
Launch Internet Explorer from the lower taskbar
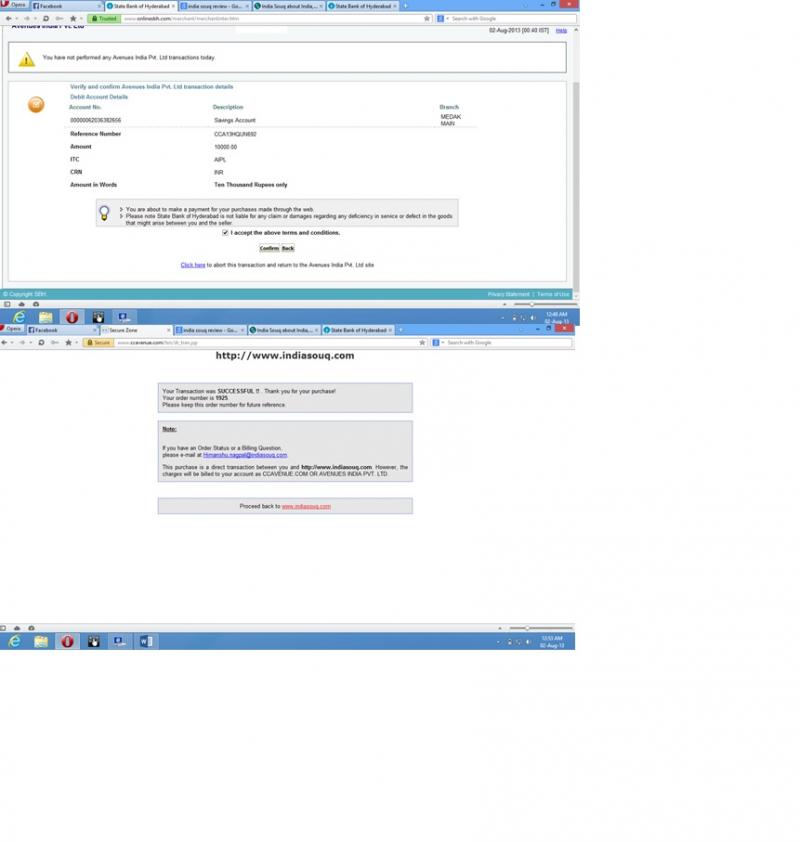(x=14, y=642)
